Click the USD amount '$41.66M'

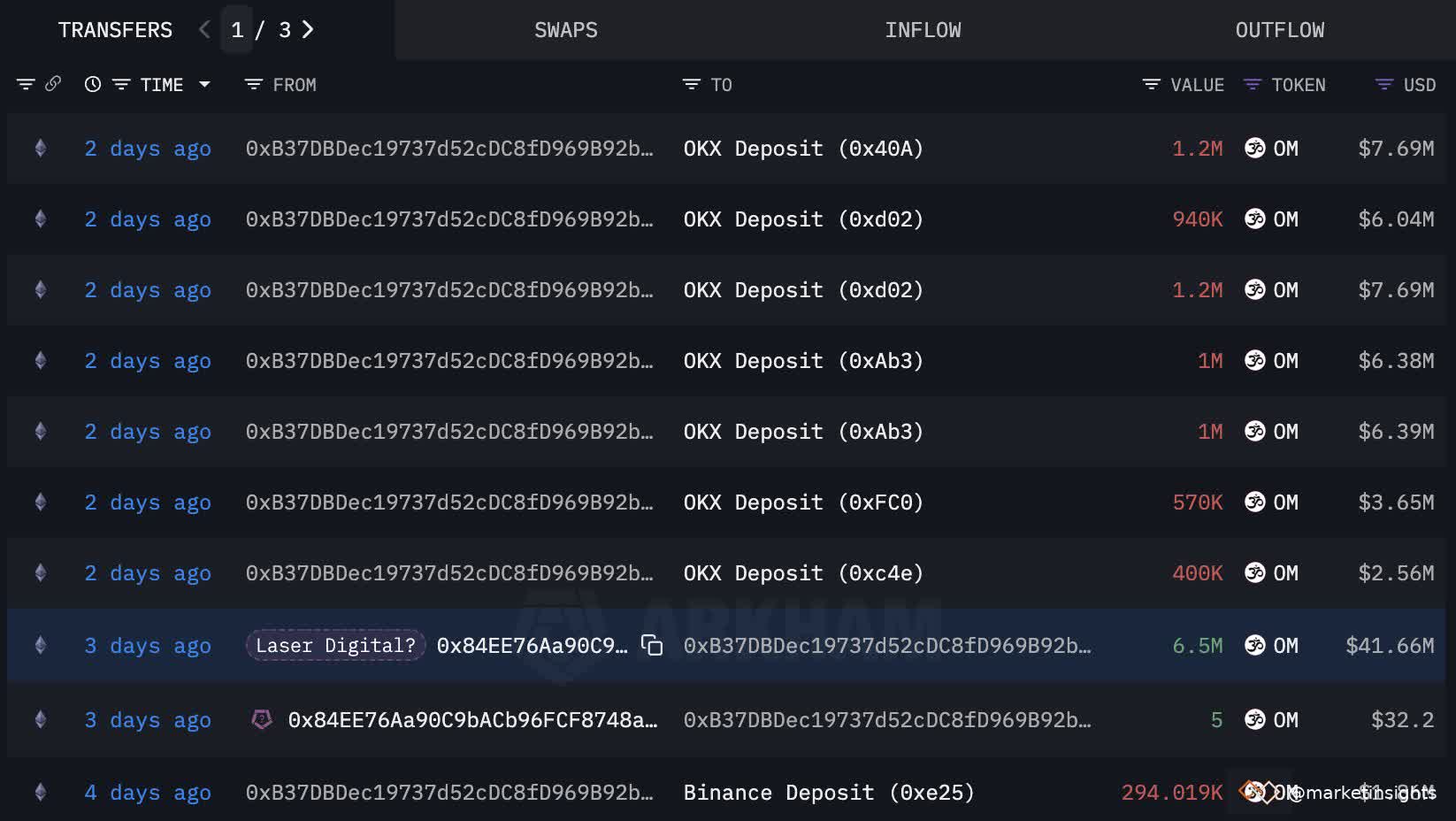click(1390, 646)
